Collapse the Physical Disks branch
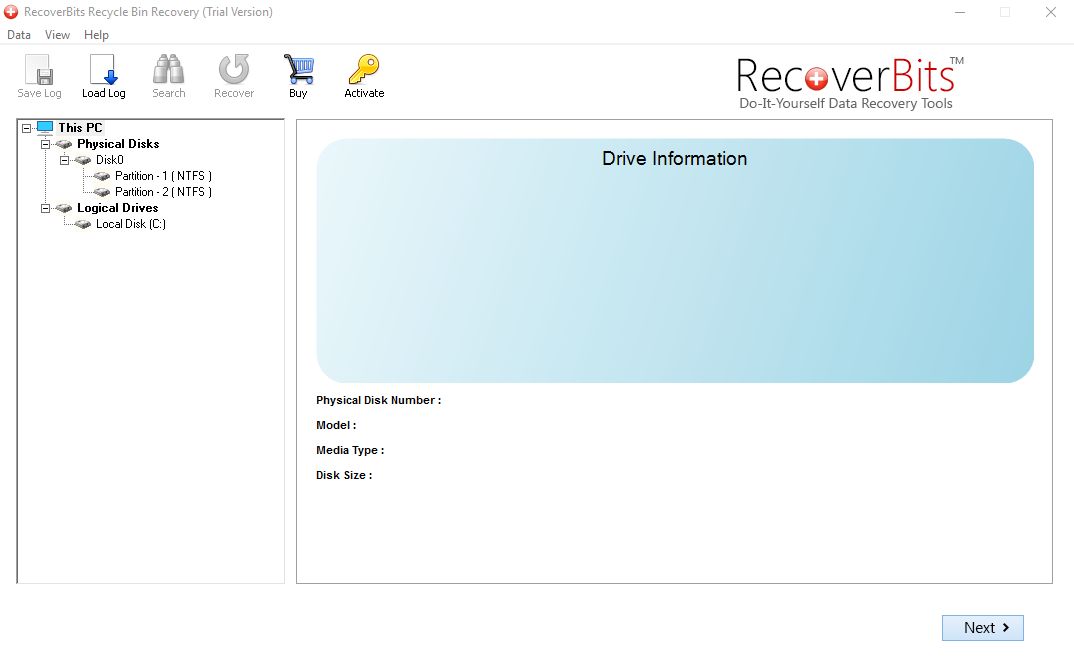The width and height of the screenshot is (1074, 664). 44,143
